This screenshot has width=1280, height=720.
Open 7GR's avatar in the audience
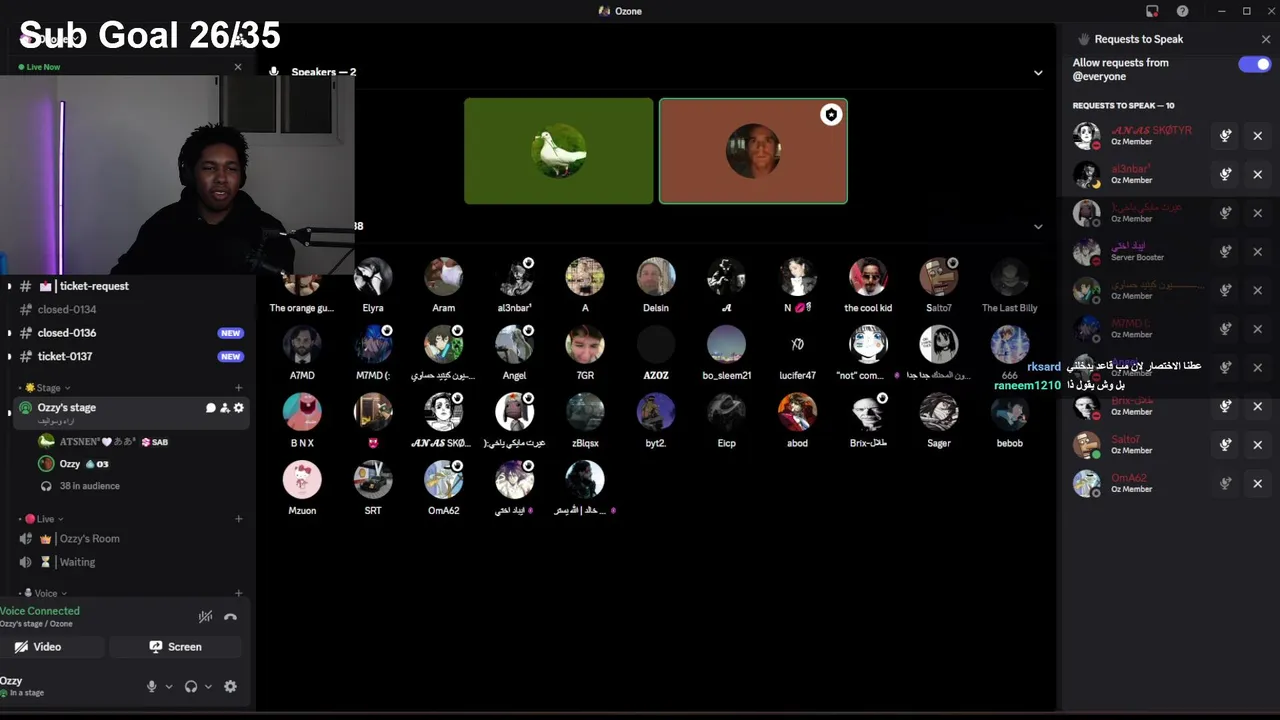coord(585,345)
